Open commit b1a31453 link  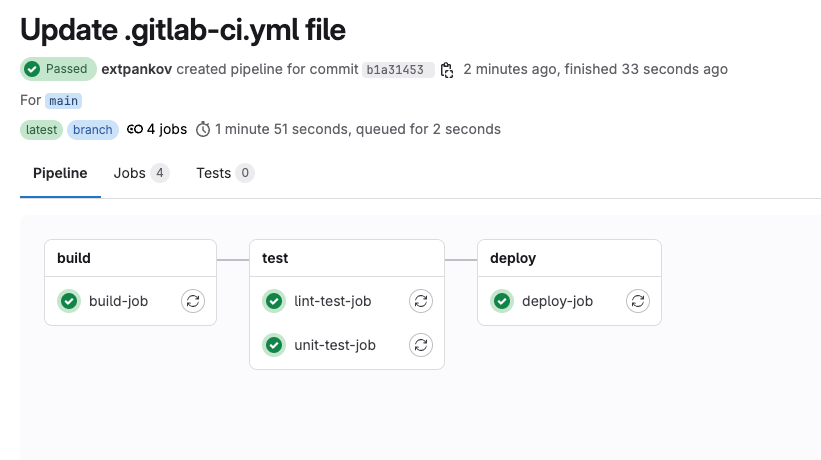[395, 70]
